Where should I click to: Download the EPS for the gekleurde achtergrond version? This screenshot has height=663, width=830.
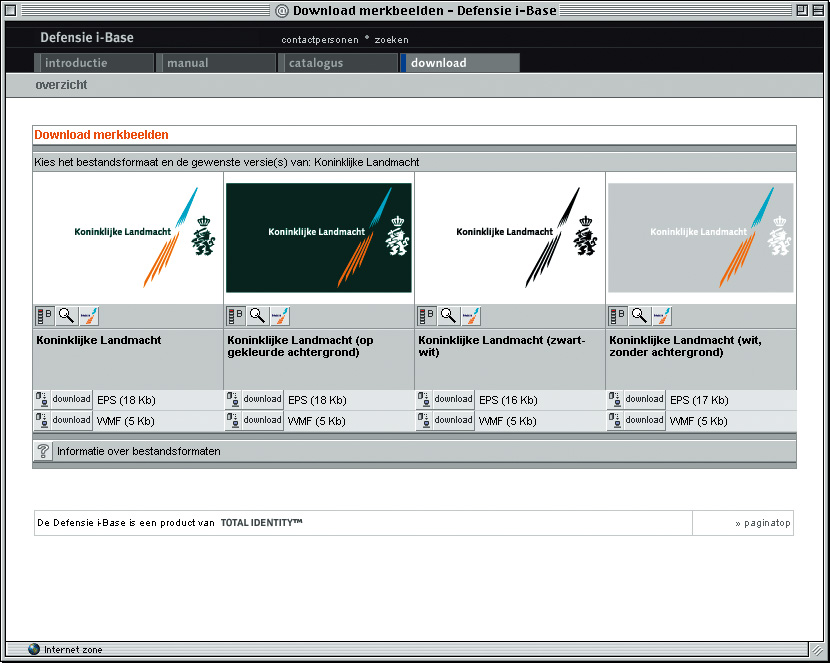click(263, 399)
